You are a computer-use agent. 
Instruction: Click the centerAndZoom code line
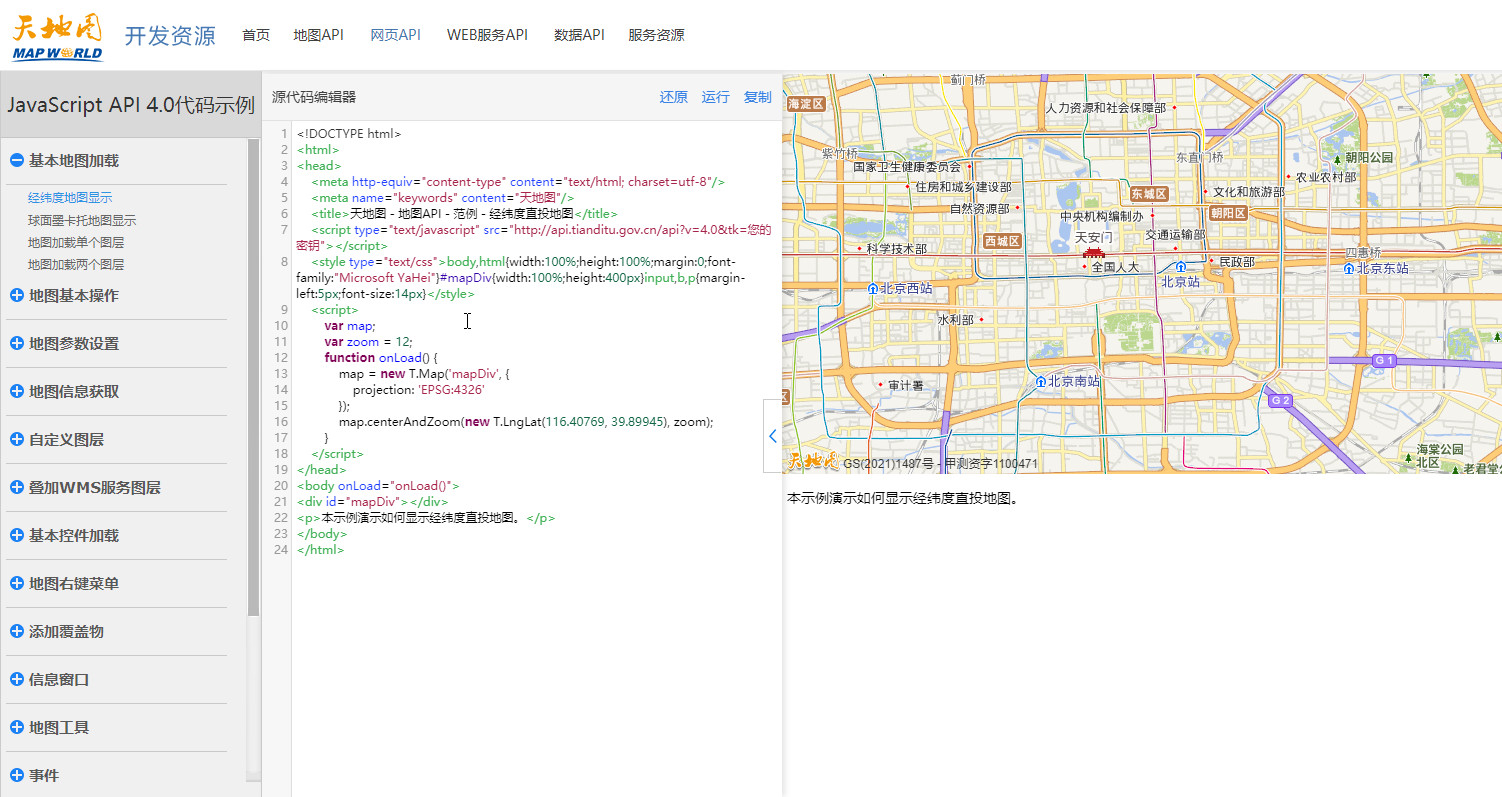[526, 422]
